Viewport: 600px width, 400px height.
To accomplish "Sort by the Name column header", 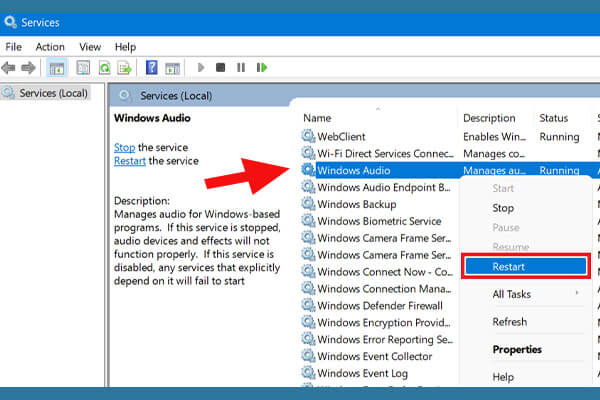I will tap(317, 118).
